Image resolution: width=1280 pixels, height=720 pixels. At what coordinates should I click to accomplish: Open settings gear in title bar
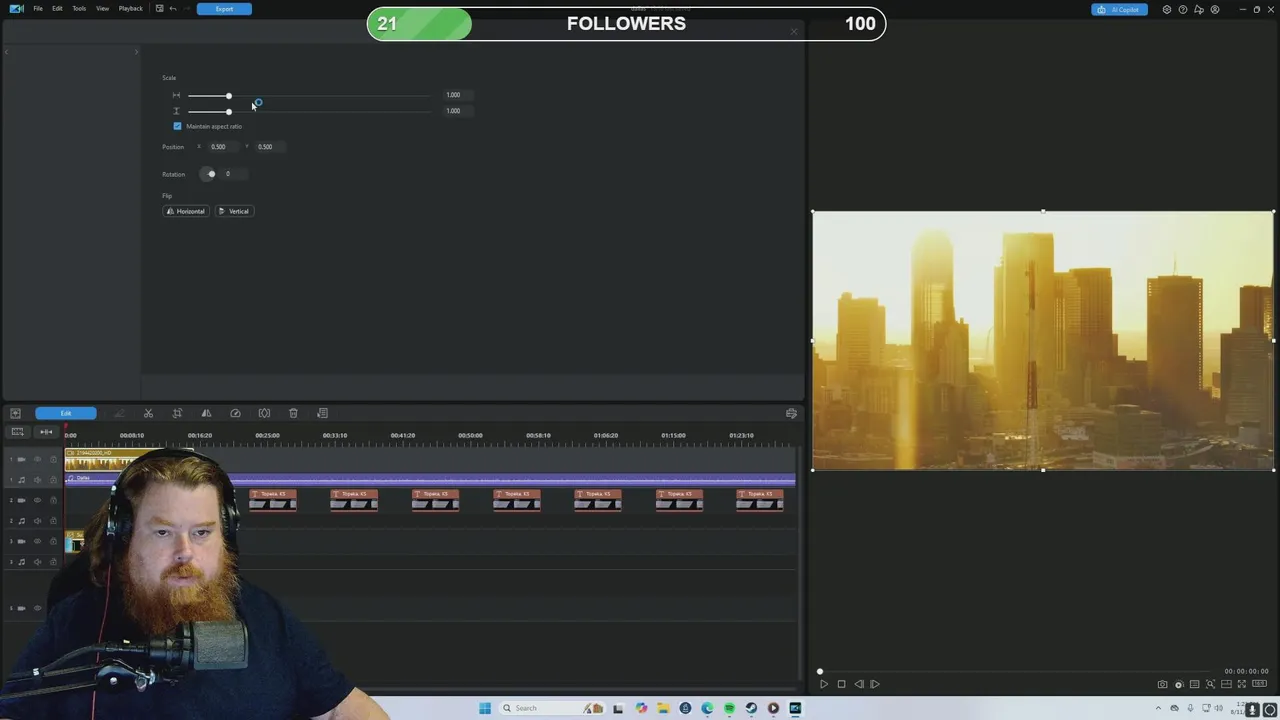click(x=1167, y=10)
